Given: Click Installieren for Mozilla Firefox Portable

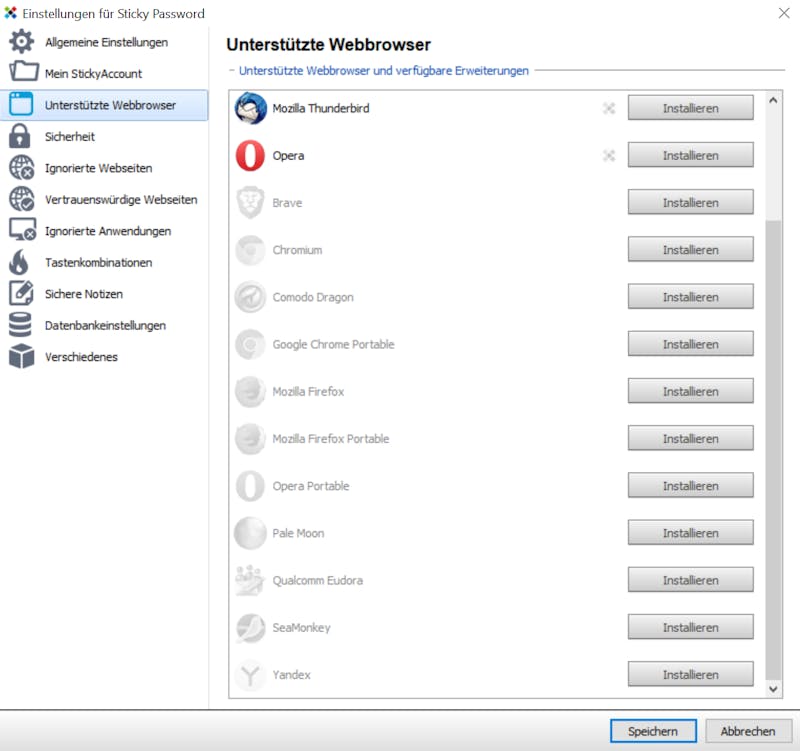Looking at the screenshot, I should click(x=690, y=439).
